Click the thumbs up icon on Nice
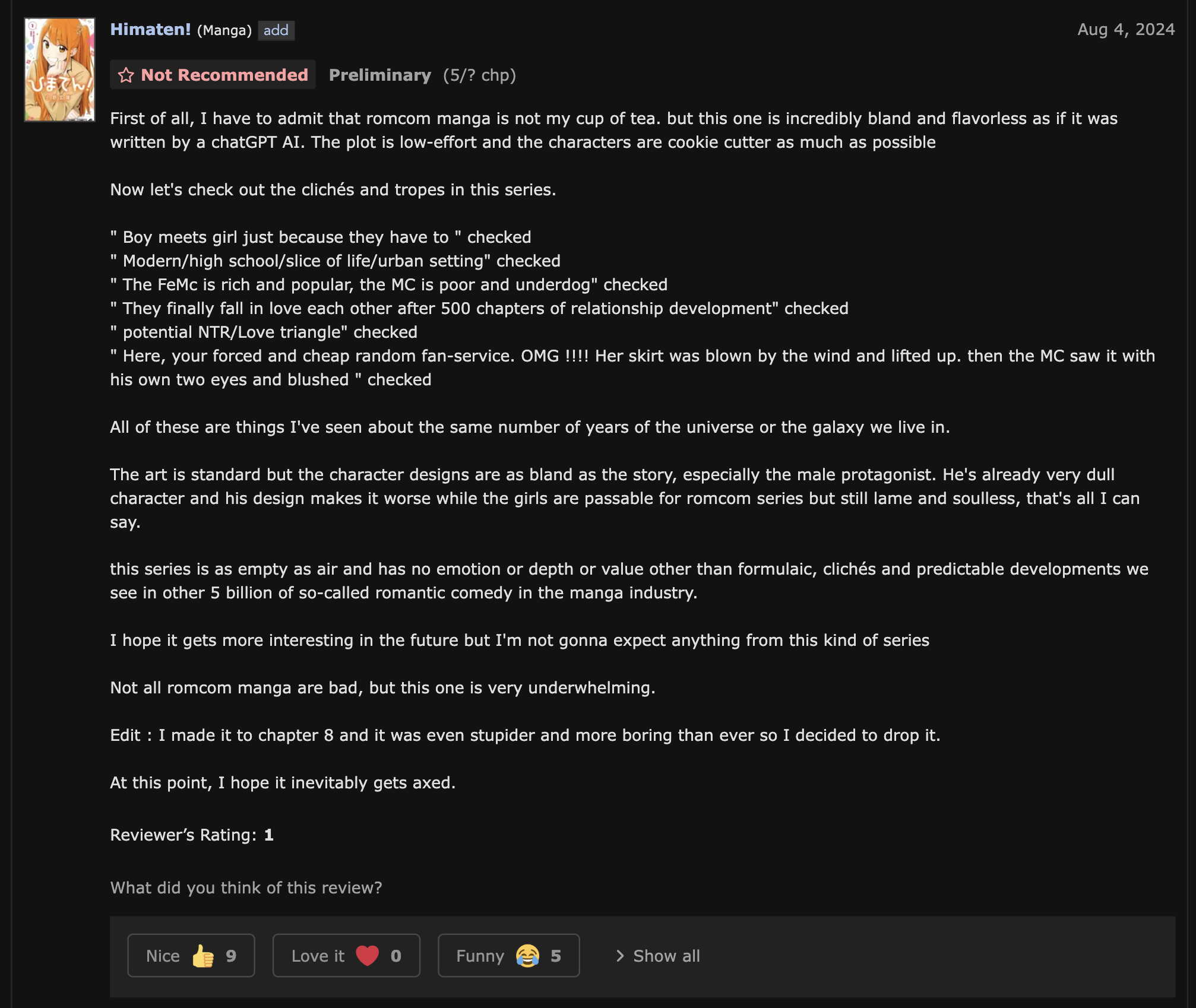This screenshot has height=1008, width=1196. click(203, 956)
